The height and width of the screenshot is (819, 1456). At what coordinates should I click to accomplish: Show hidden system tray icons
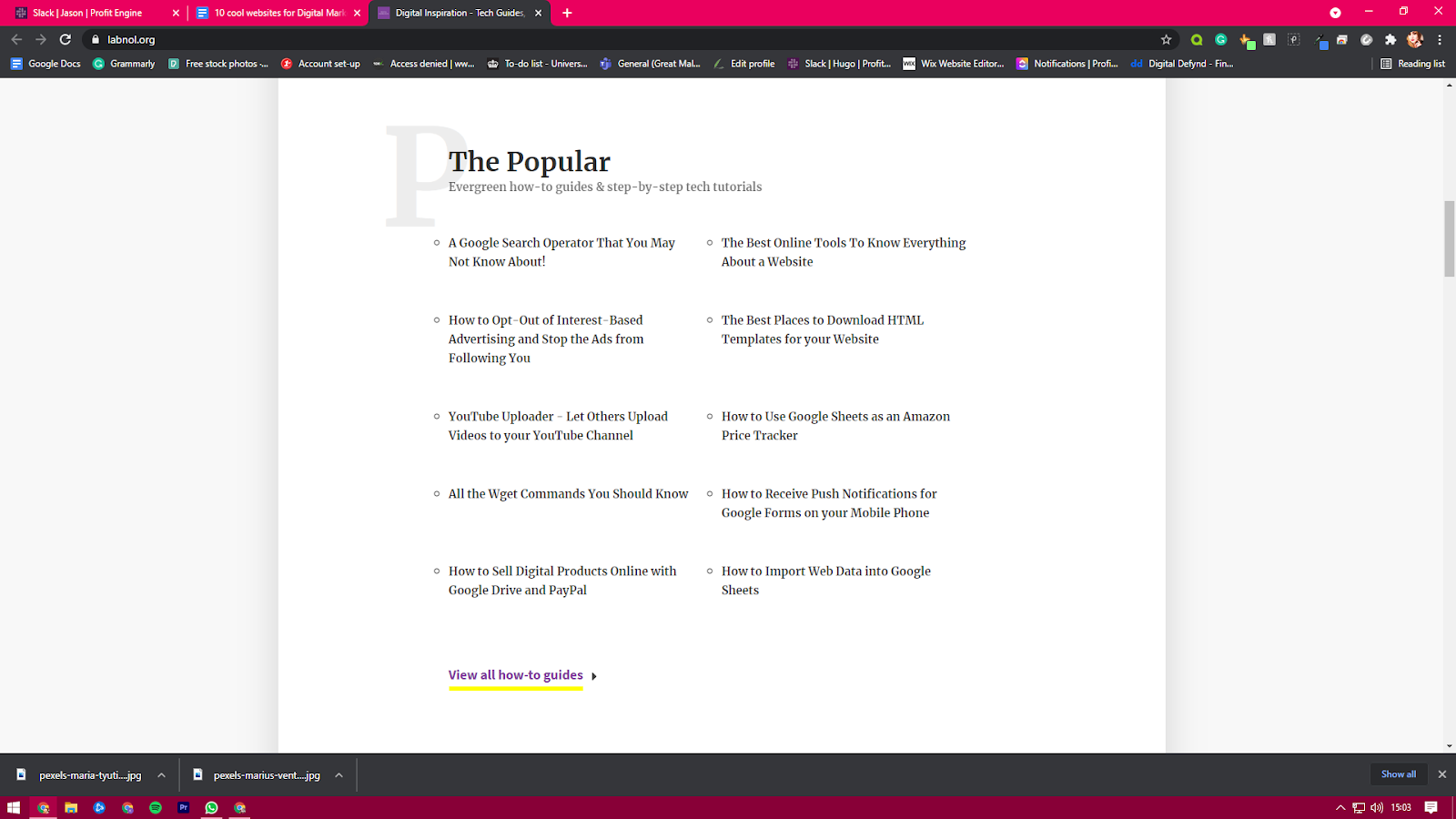(x=1340, y=807)
